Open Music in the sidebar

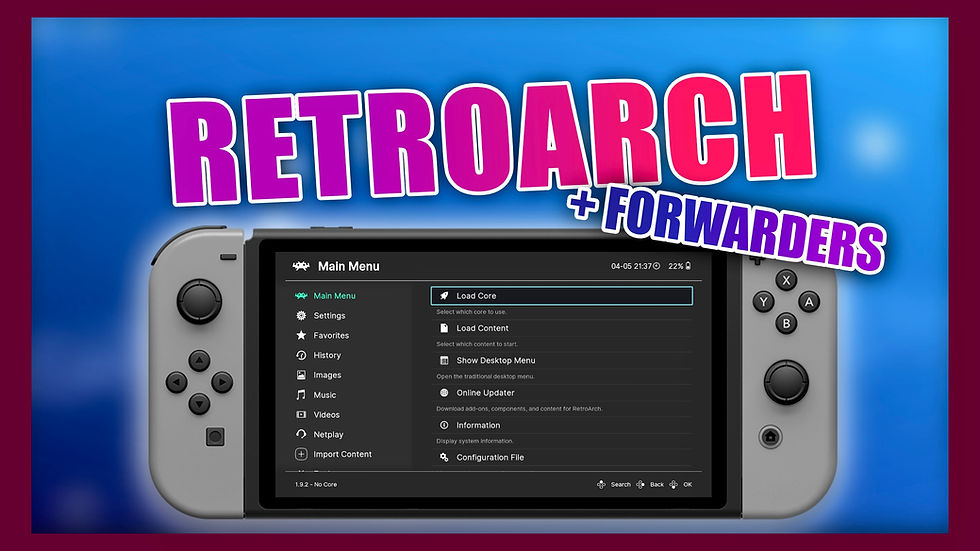(324, 395)
